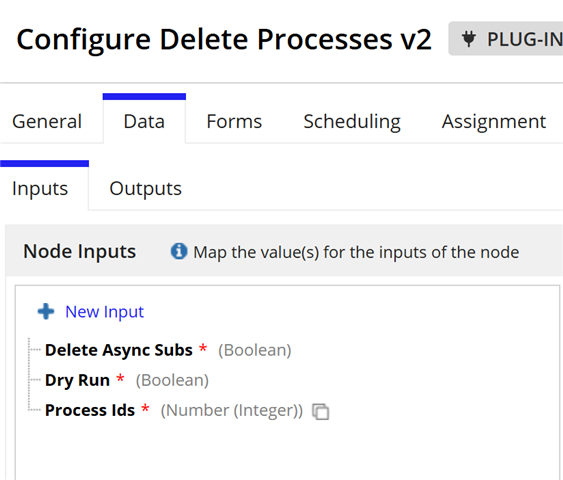Click the PLUG-IN badge label
Viewport: 563px width, 480px height.
click(524, 39)
